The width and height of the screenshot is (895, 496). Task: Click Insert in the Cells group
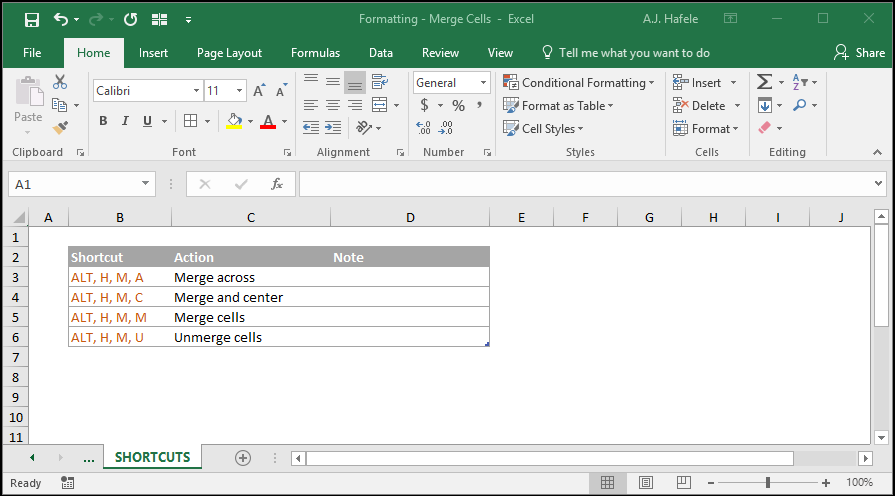click(697, 83)
